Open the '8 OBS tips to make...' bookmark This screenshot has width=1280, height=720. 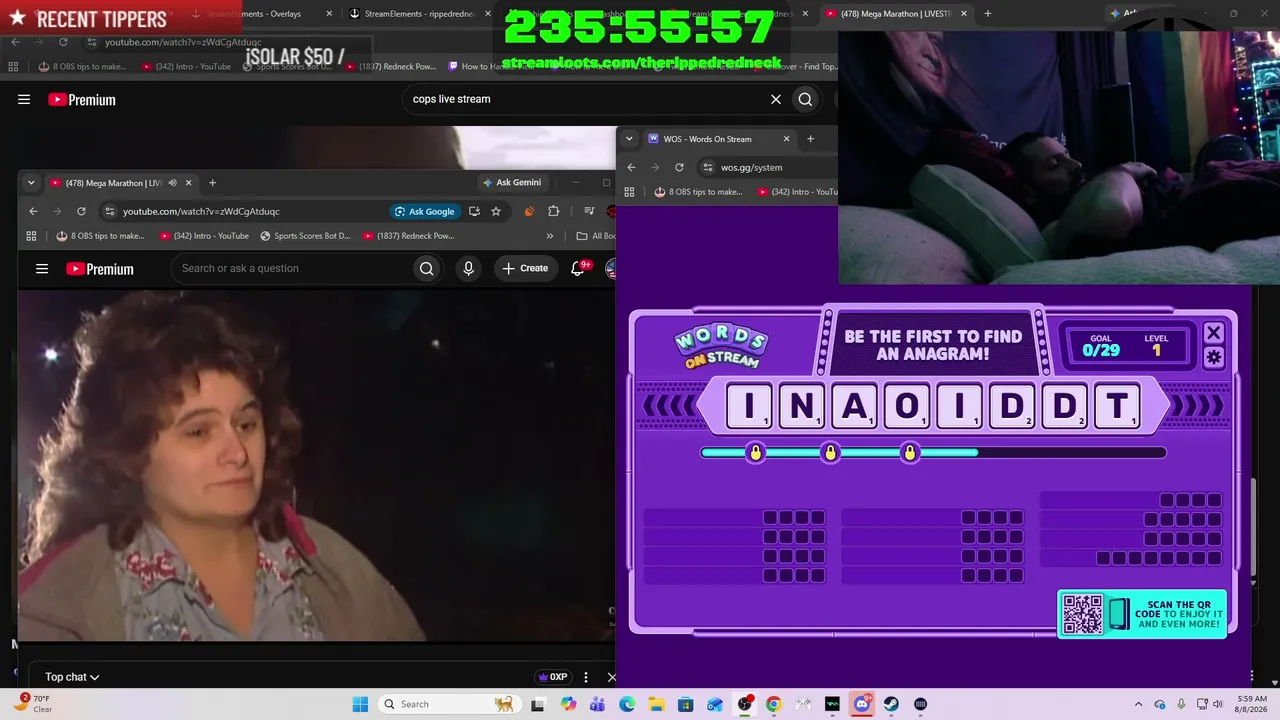tap(100, 236)
